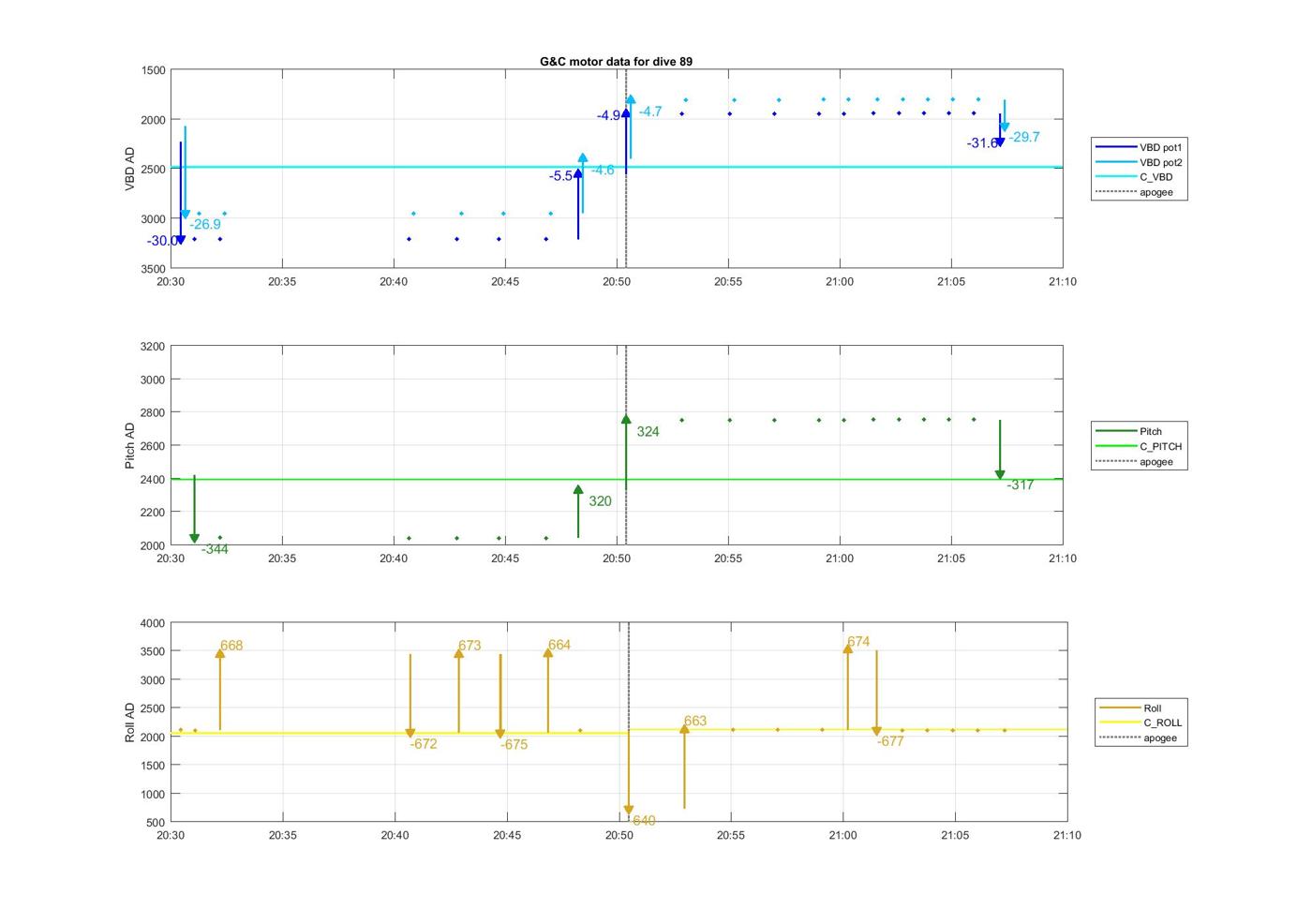
Task: Click the '-5.5' VBD annotation
Action: coord(560,176)
